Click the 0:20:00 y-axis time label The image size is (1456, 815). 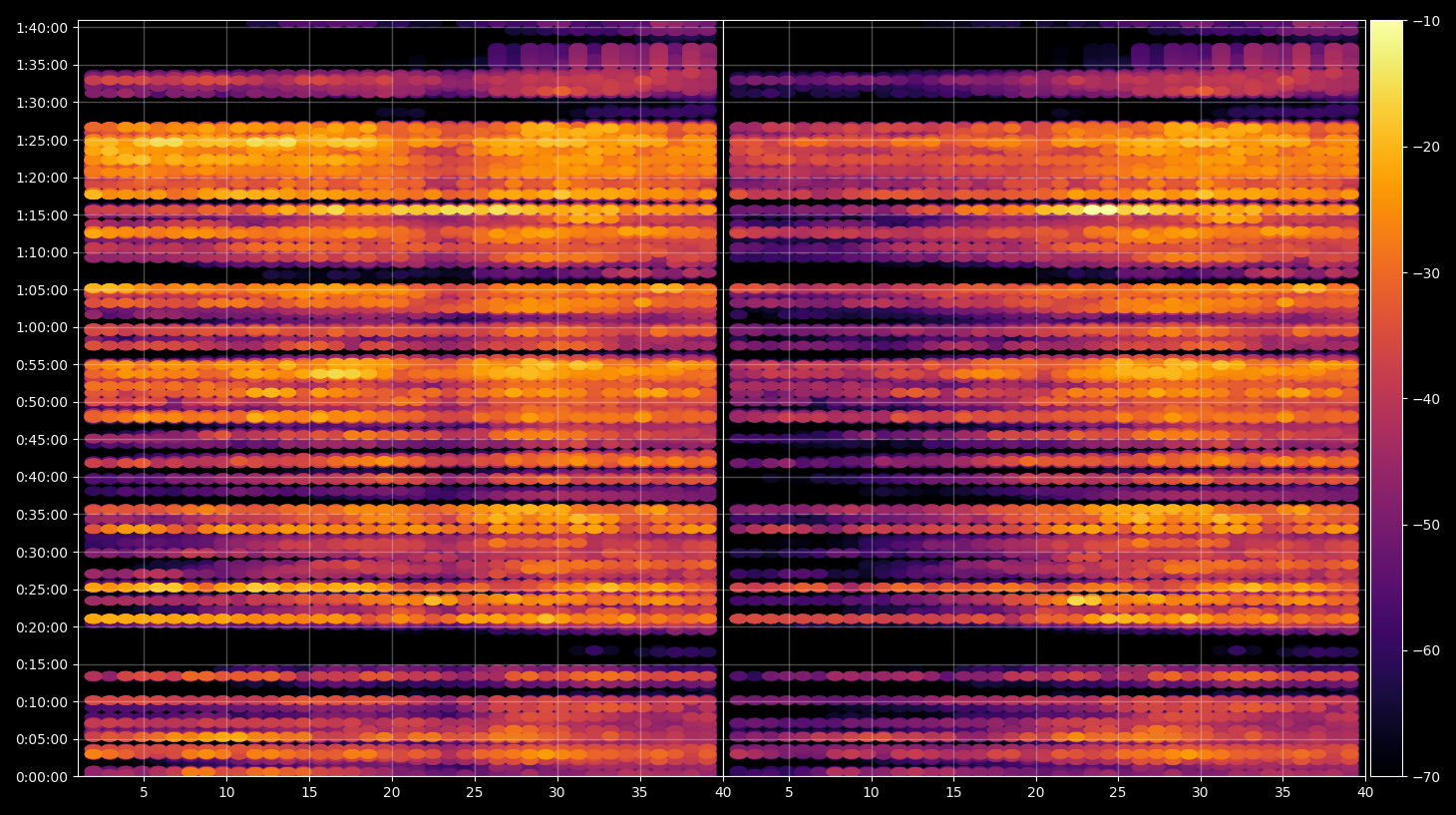[42, 627]
